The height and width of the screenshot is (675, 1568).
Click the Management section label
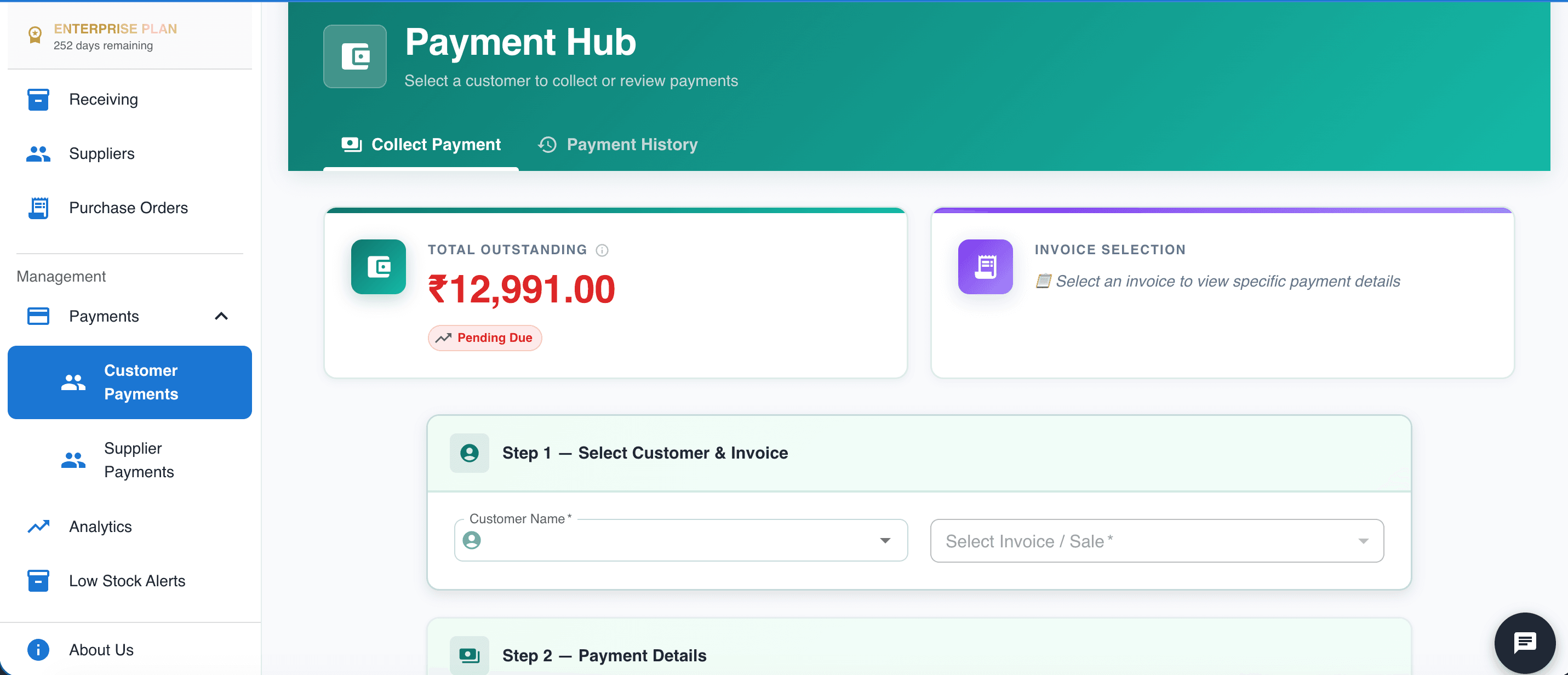point(61,276)
